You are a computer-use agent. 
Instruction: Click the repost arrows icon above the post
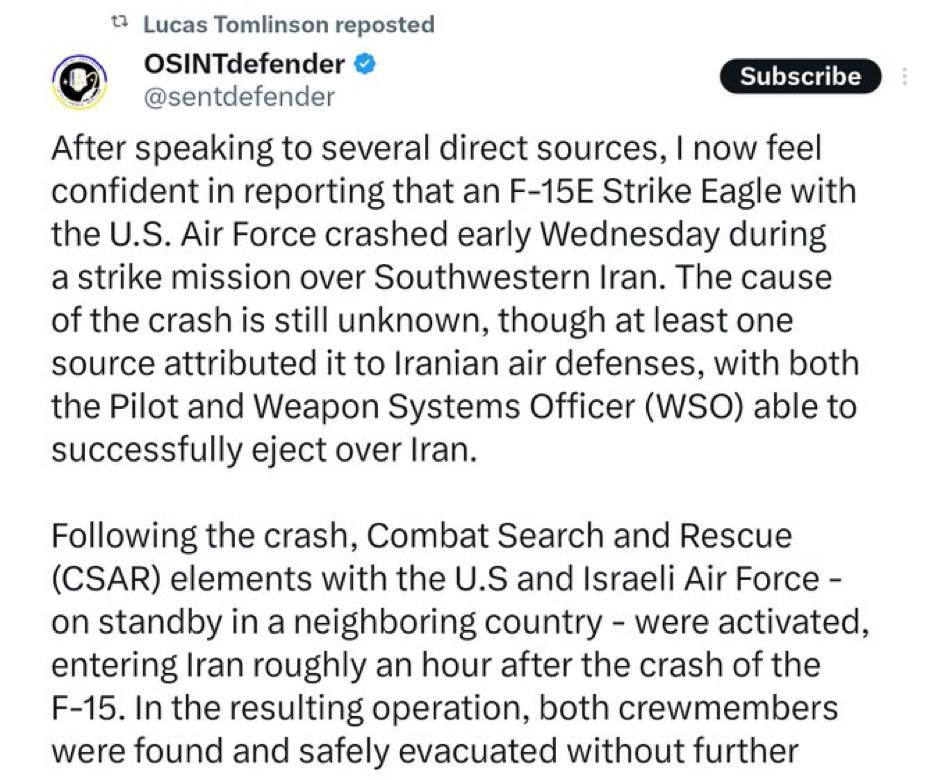[x=121, y=23]
